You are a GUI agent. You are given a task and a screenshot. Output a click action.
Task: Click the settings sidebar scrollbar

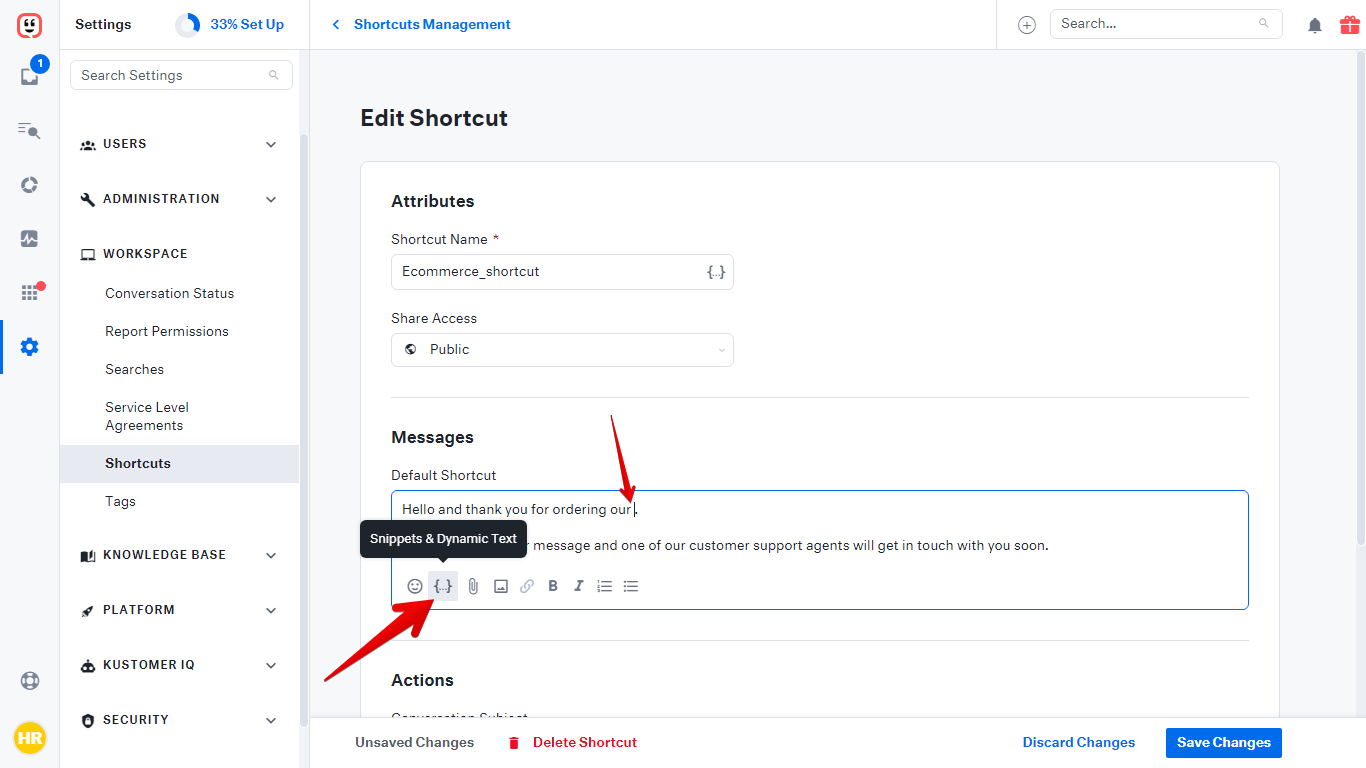coord(304,430)
